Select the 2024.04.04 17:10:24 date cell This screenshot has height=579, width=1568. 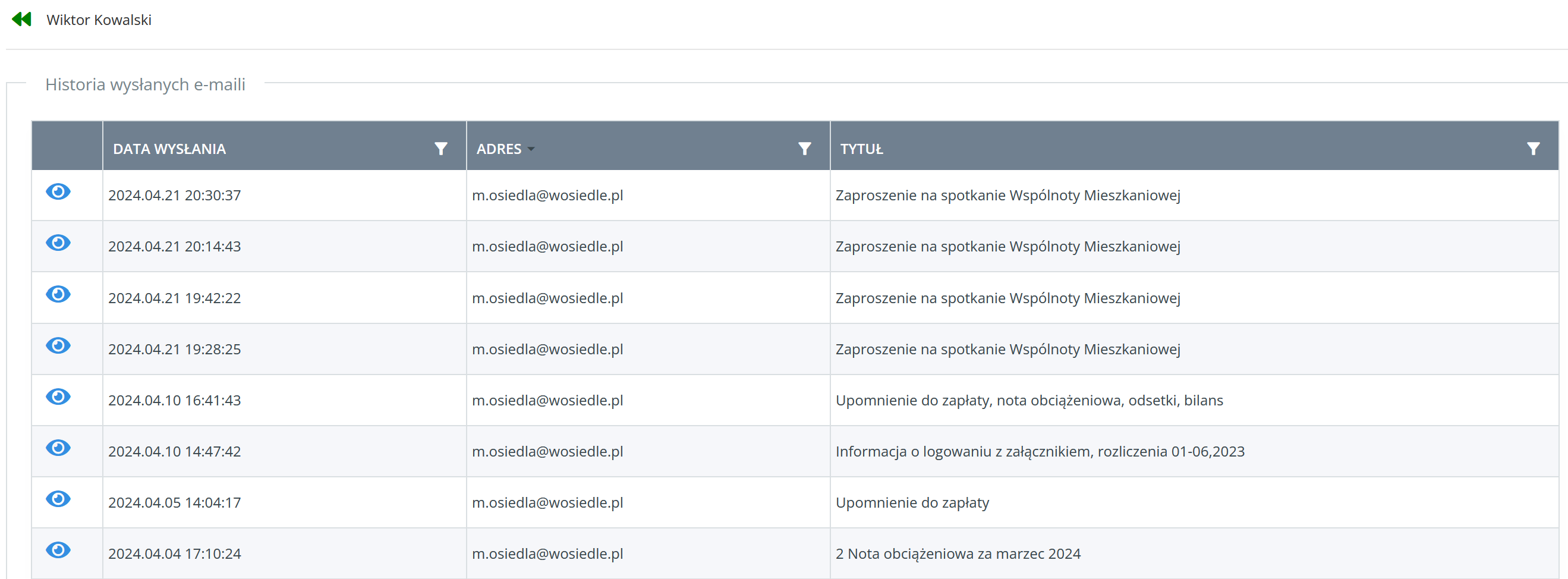click(175, 554)
